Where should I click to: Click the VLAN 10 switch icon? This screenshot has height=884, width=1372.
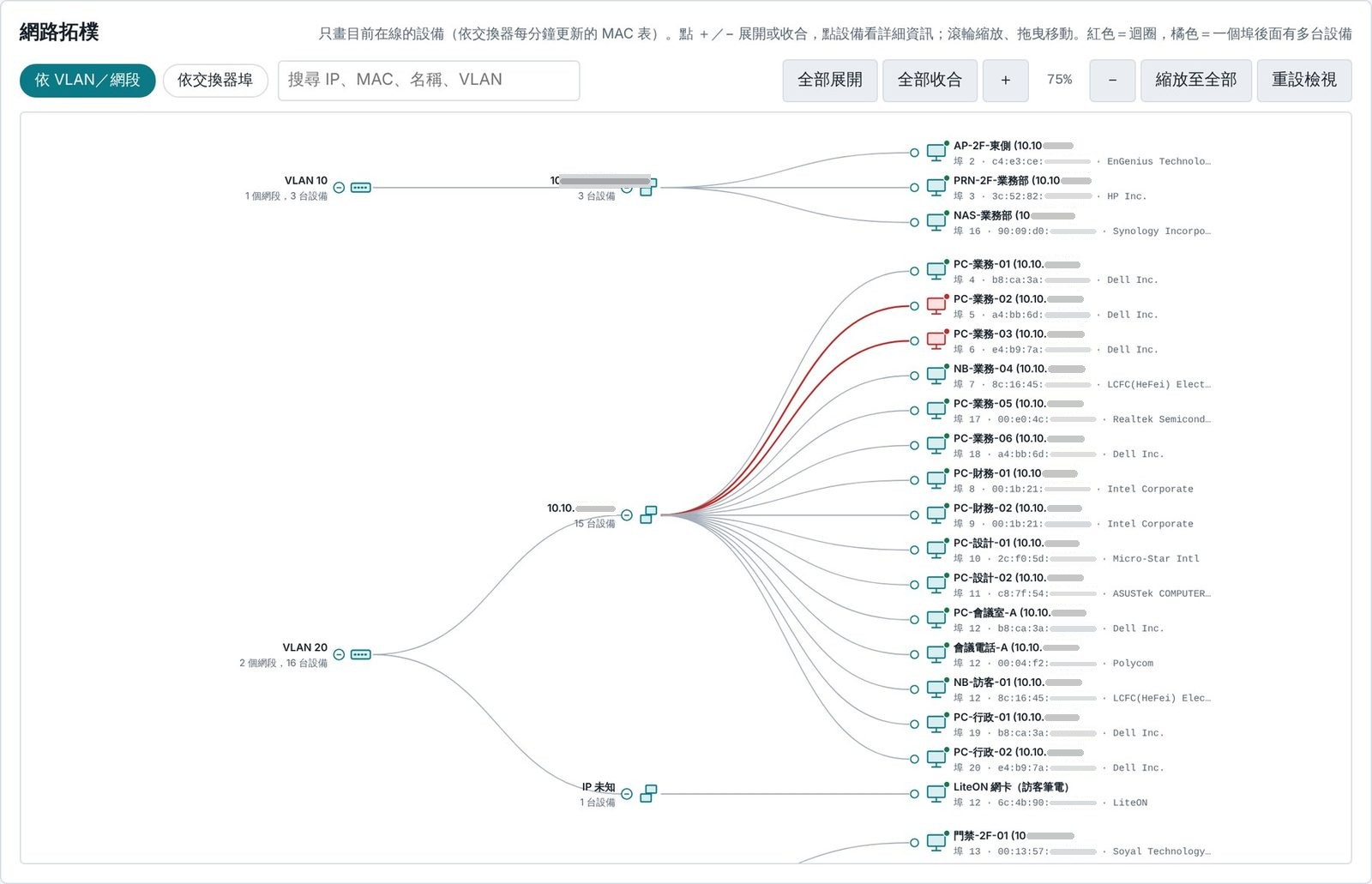[x=361, y=188]
